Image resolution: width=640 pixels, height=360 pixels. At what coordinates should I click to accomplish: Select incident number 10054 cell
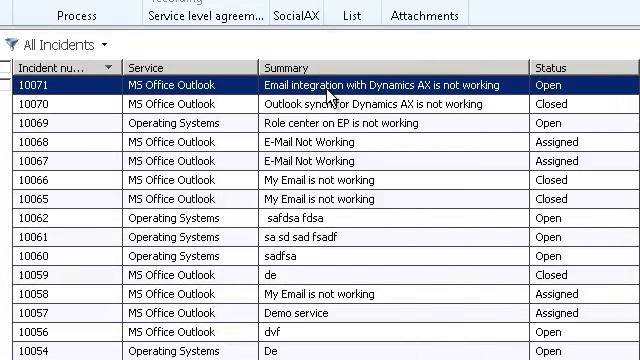[x=67, y=351]
